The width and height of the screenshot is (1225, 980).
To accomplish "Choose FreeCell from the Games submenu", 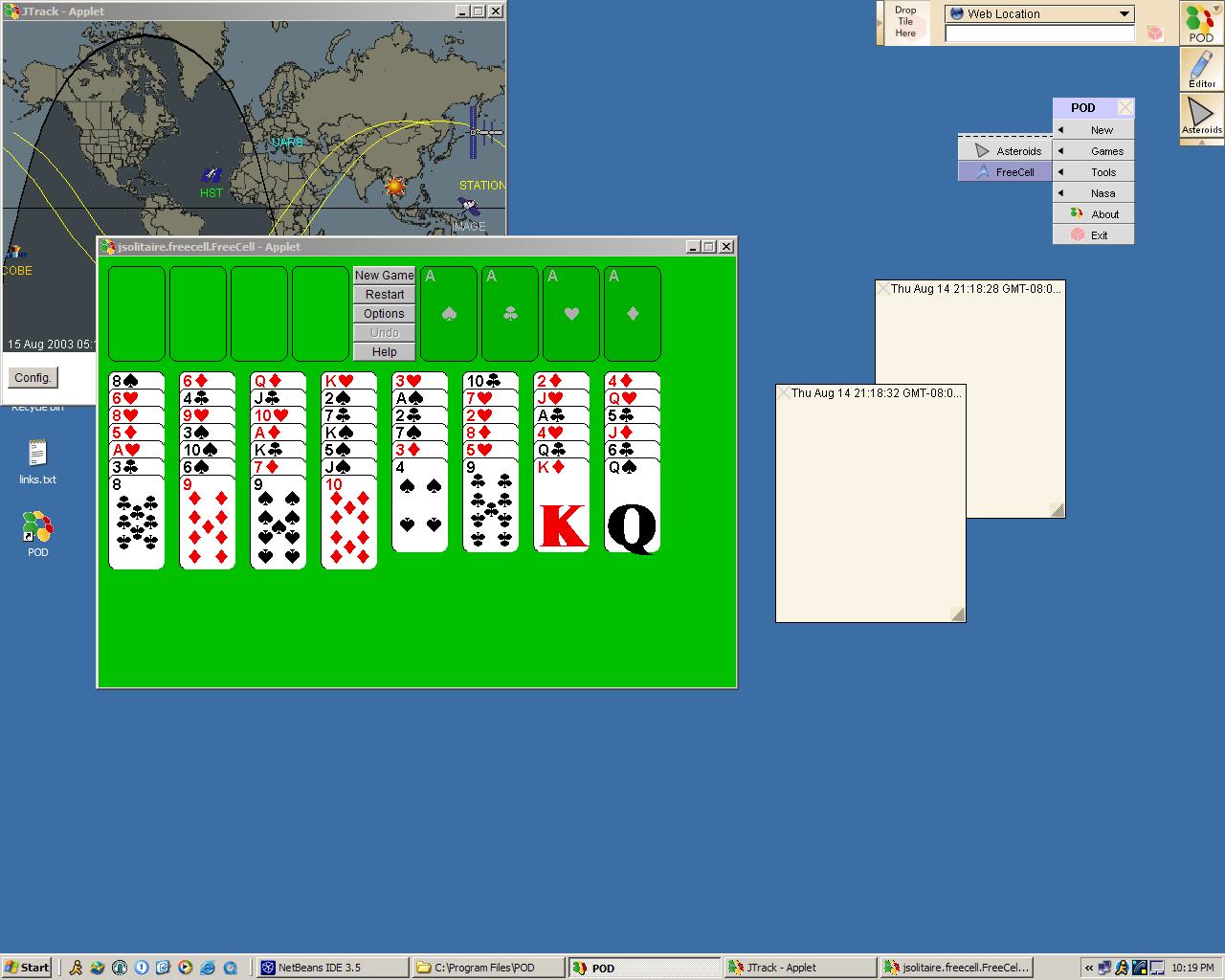I will click(x=1005, y=172).
